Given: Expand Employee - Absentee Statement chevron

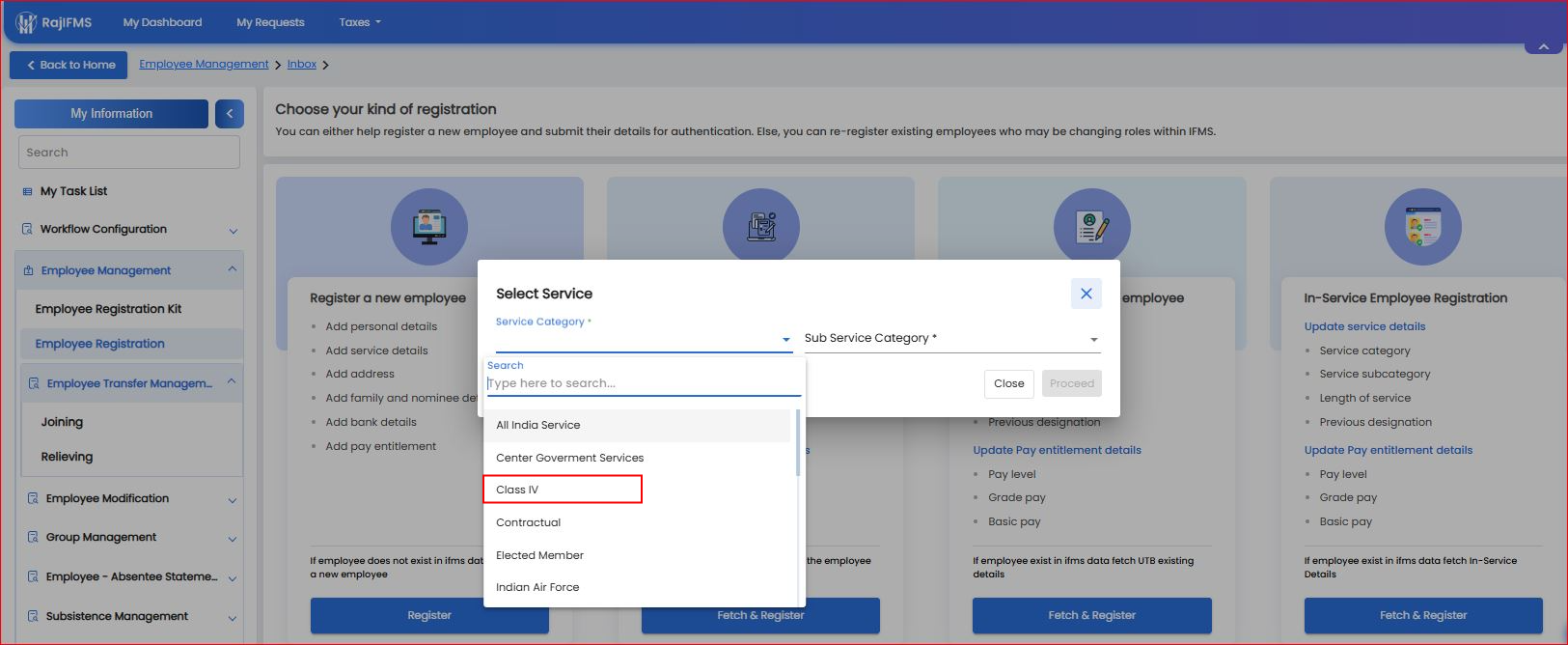Looking at the screenshot, I should click(x=233, y=578).
